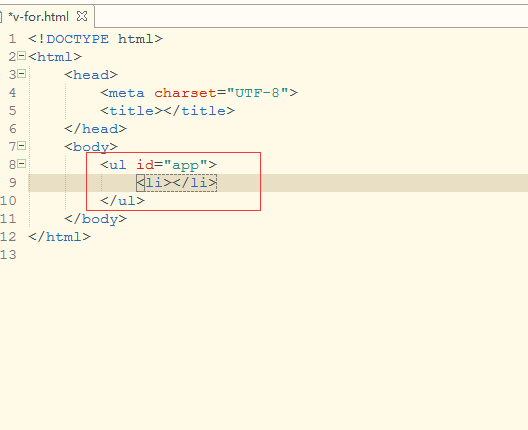Click the opening body tag
The image size is (528, 430).
[91, 147]
